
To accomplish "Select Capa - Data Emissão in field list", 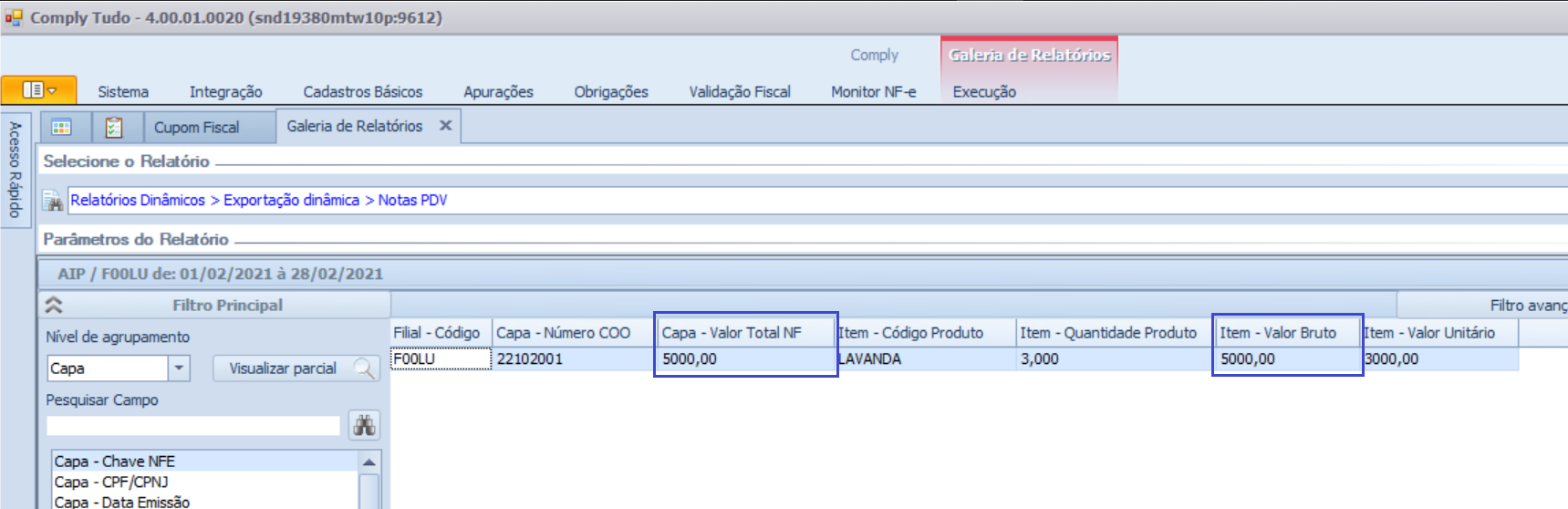I will [x=206, y=502].
